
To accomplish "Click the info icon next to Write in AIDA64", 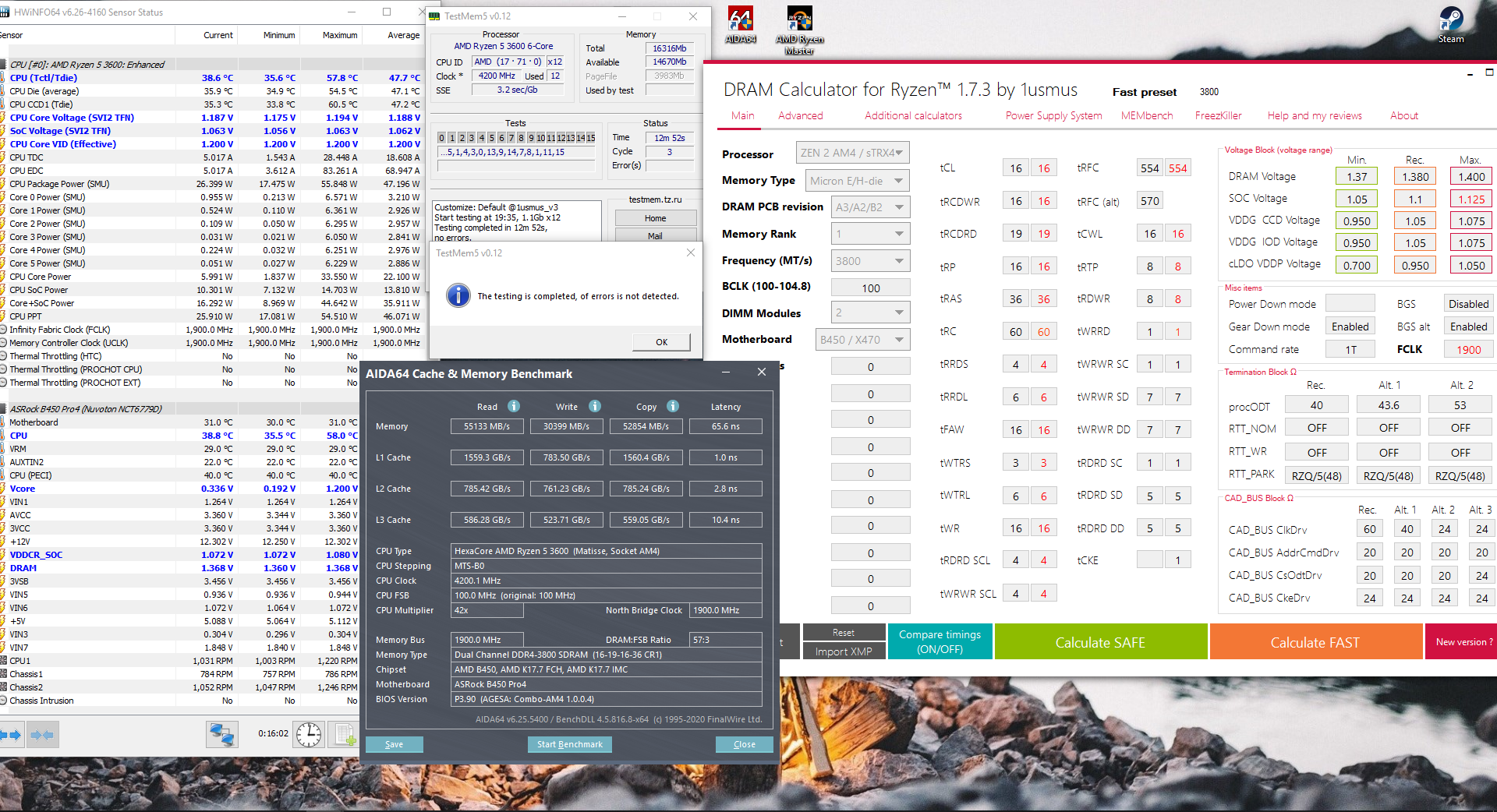I will pyautogui.click(x=595, y=406).
